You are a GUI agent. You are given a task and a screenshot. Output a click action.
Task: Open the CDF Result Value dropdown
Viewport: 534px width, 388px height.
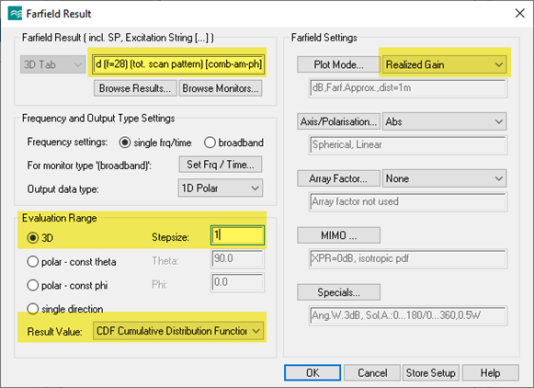coord(178,331)
